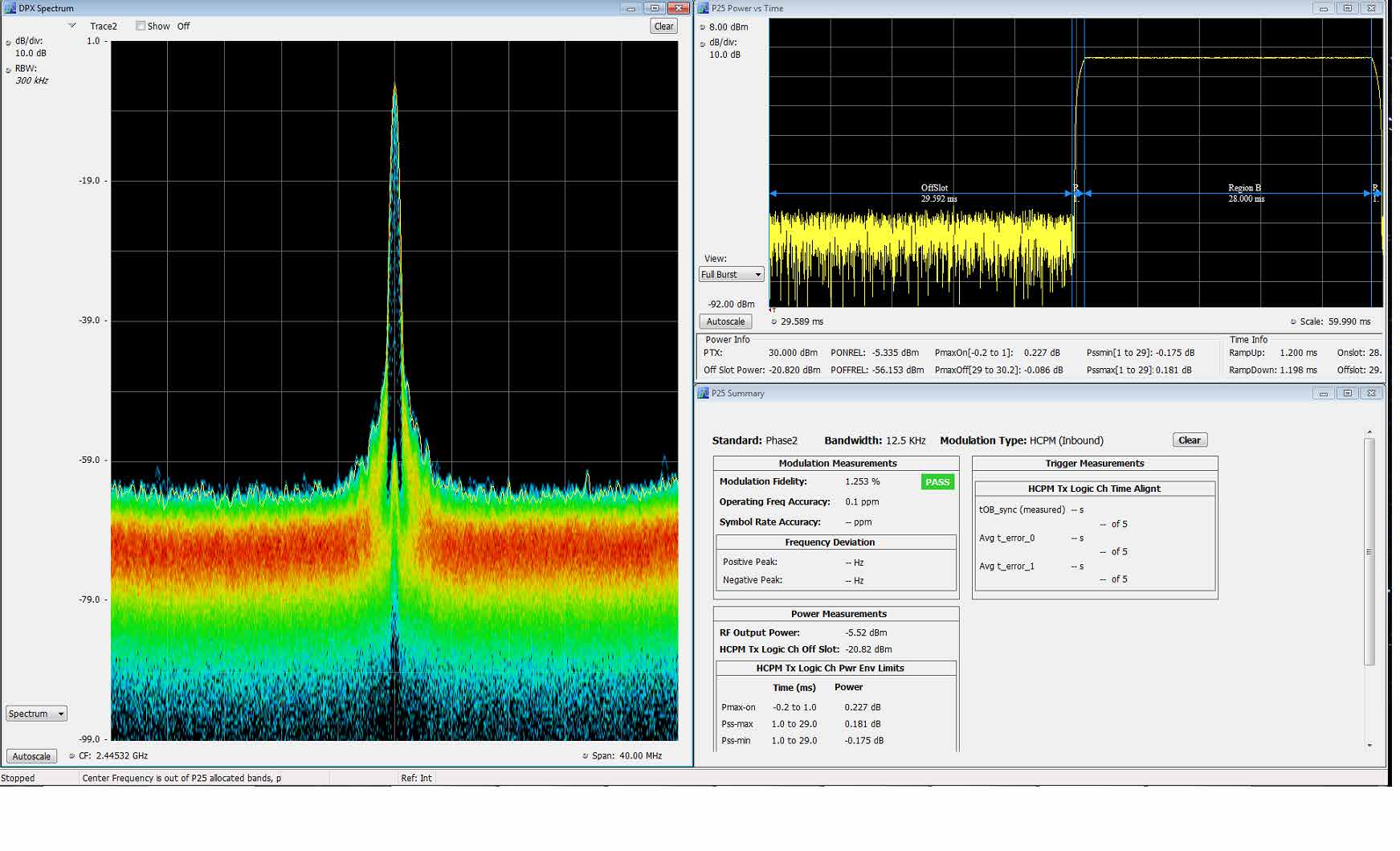Image resolution: width=1400 pixels, height=851 pixels.
Task: Click Autoscale below the DPX Spectrum graph
Action: click(31, 756)
